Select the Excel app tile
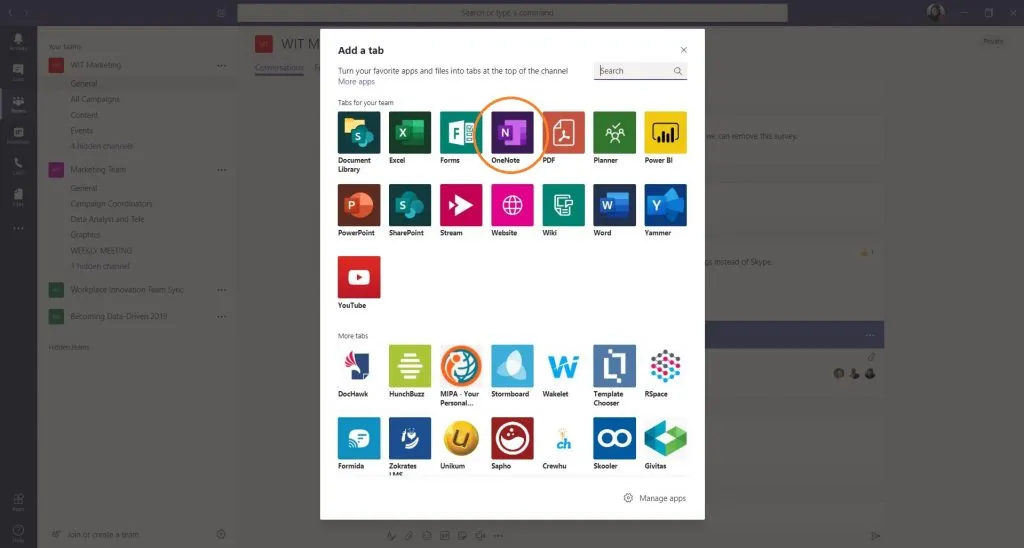Image resolution: width=1024 pixels, height=548 pixels. point(409,133)
